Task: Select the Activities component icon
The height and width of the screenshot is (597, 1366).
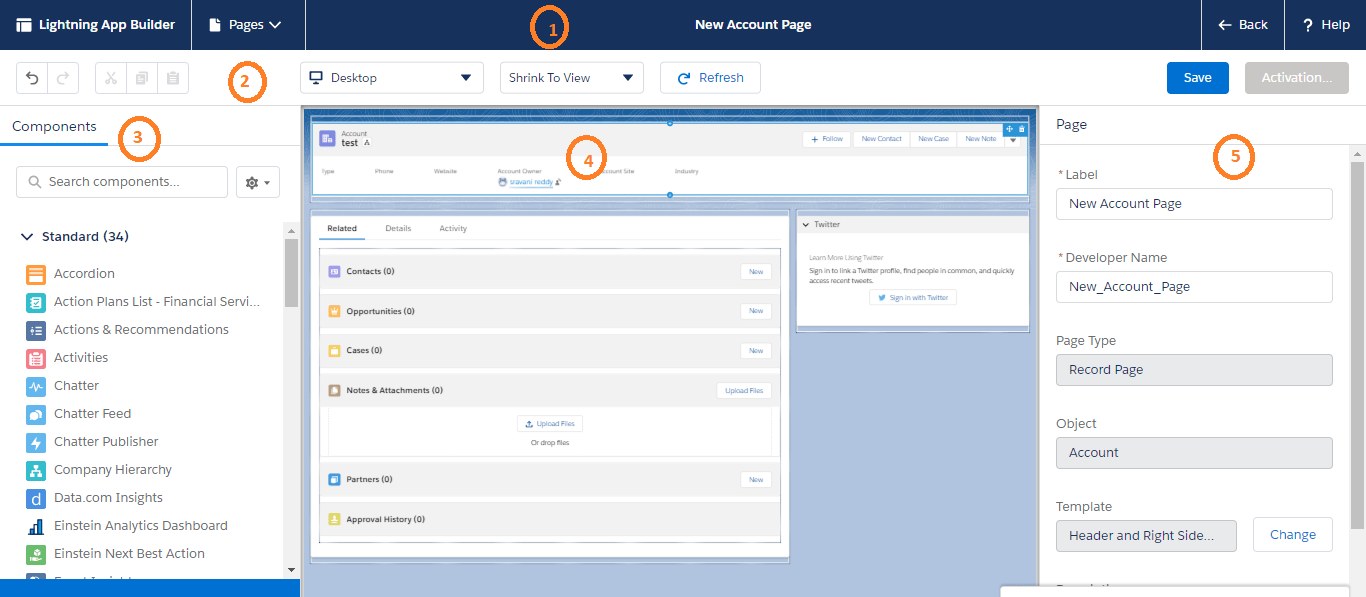Action: 36,358
